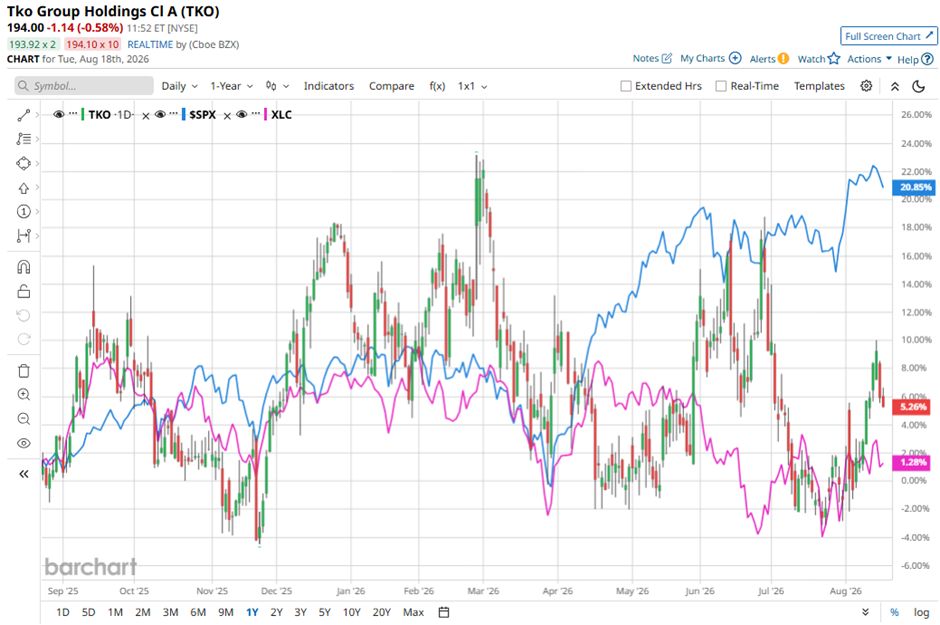The width and height of the screenshot is (940, 625).
Task: Select the 1D time range
Action: point(62,612)
